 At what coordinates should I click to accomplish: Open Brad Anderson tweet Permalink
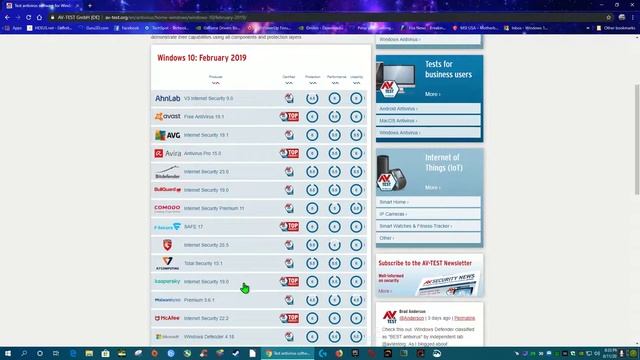tap(464, 318)
